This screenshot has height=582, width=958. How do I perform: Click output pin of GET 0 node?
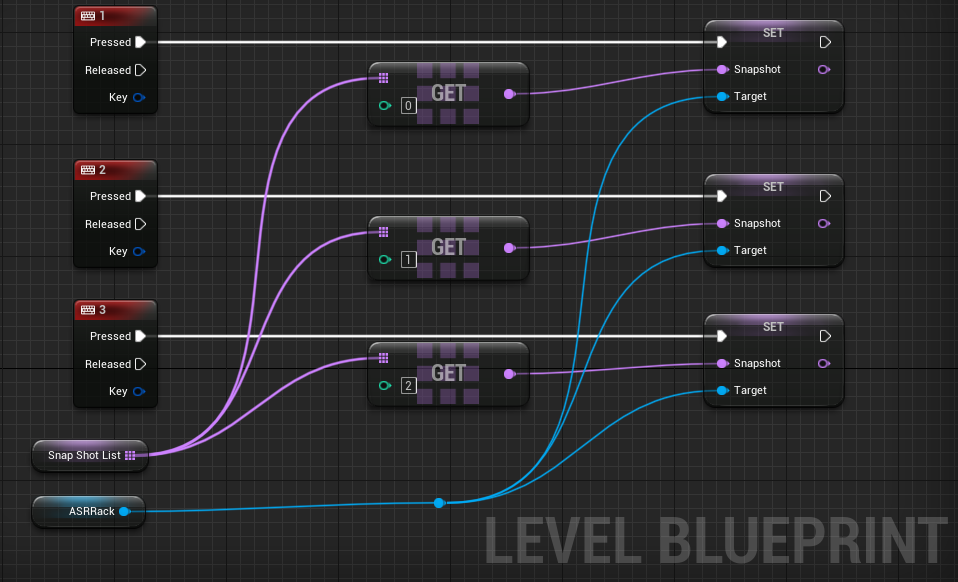510,93
